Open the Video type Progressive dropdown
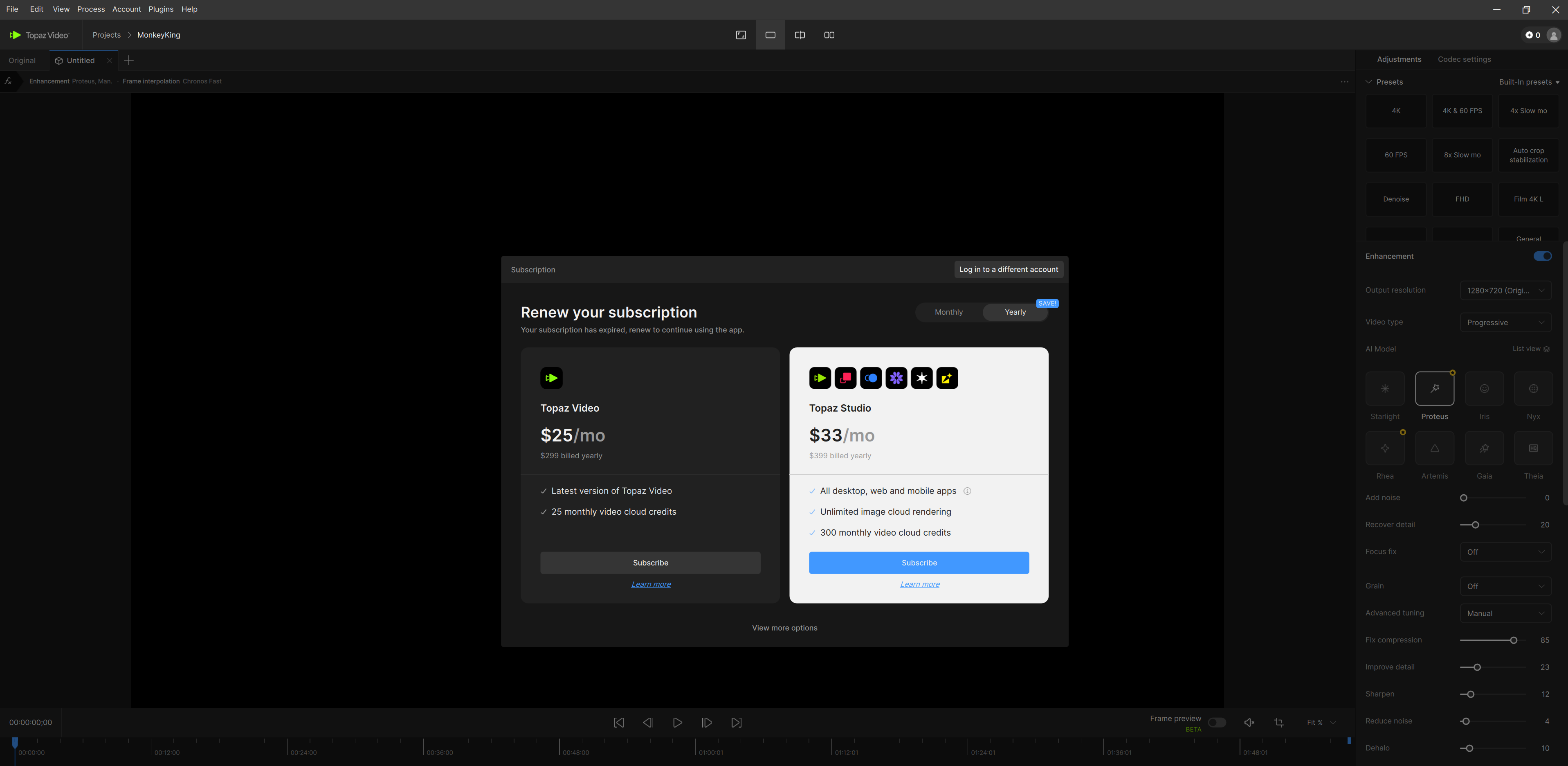1568x766 pixels. coord(1505,323)
